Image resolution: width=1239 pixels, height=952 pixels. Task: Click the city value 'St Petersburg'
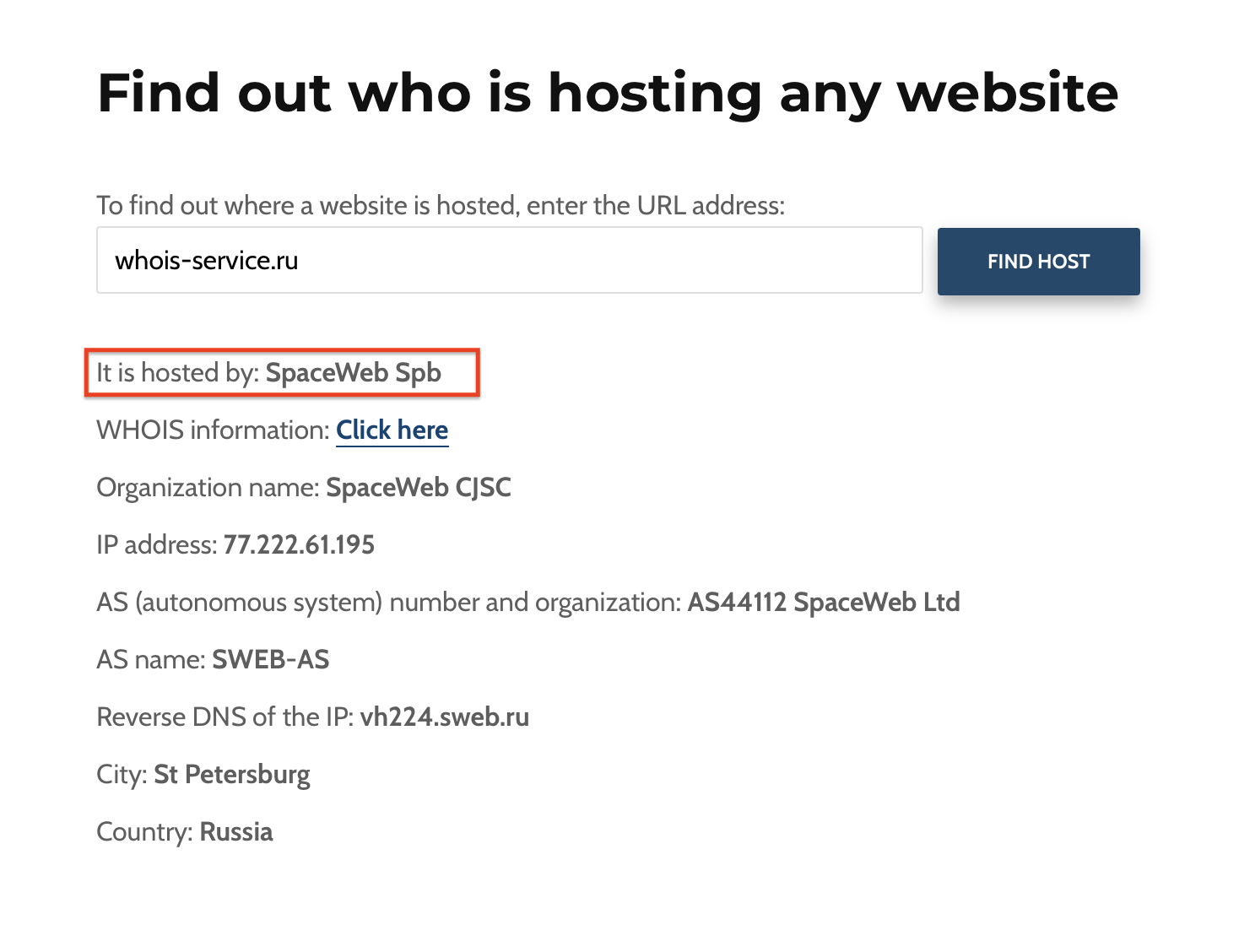tap(232, 775)
